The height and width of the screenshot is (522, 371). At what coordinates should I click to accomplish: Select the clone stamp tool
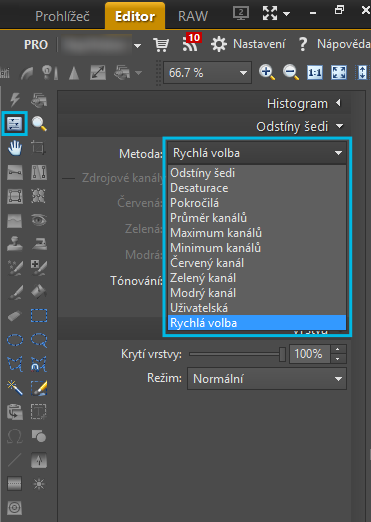tap(15, 244)
